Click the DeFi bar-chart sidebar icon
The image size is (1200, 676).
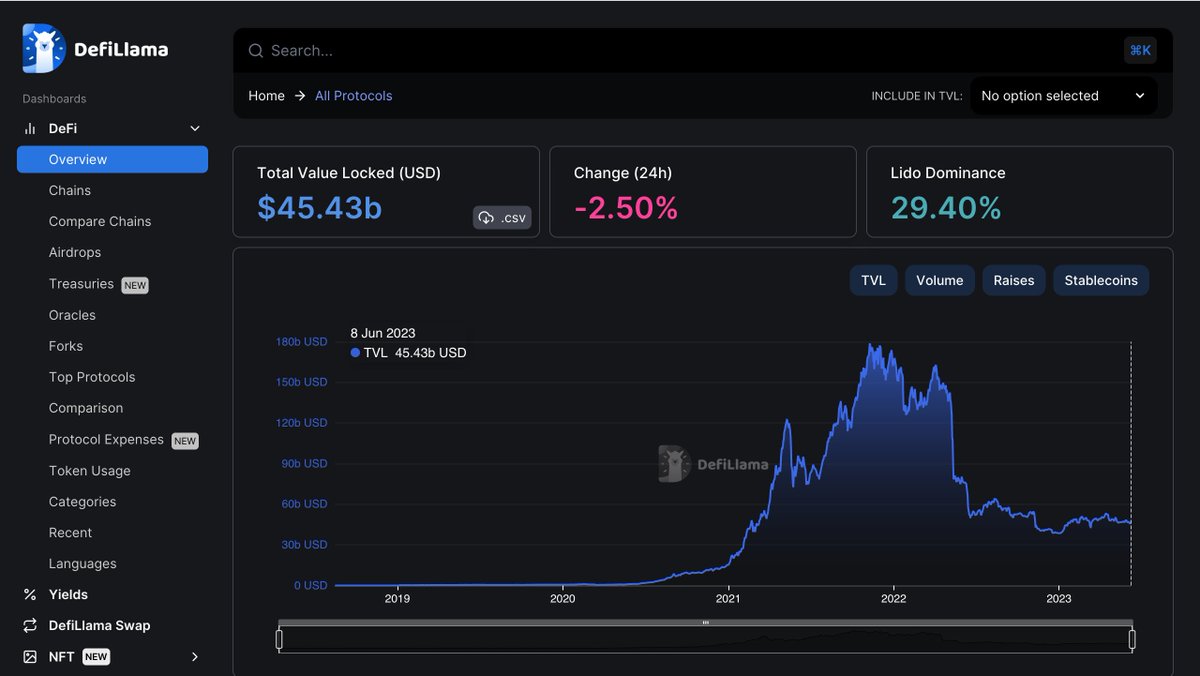28,128
